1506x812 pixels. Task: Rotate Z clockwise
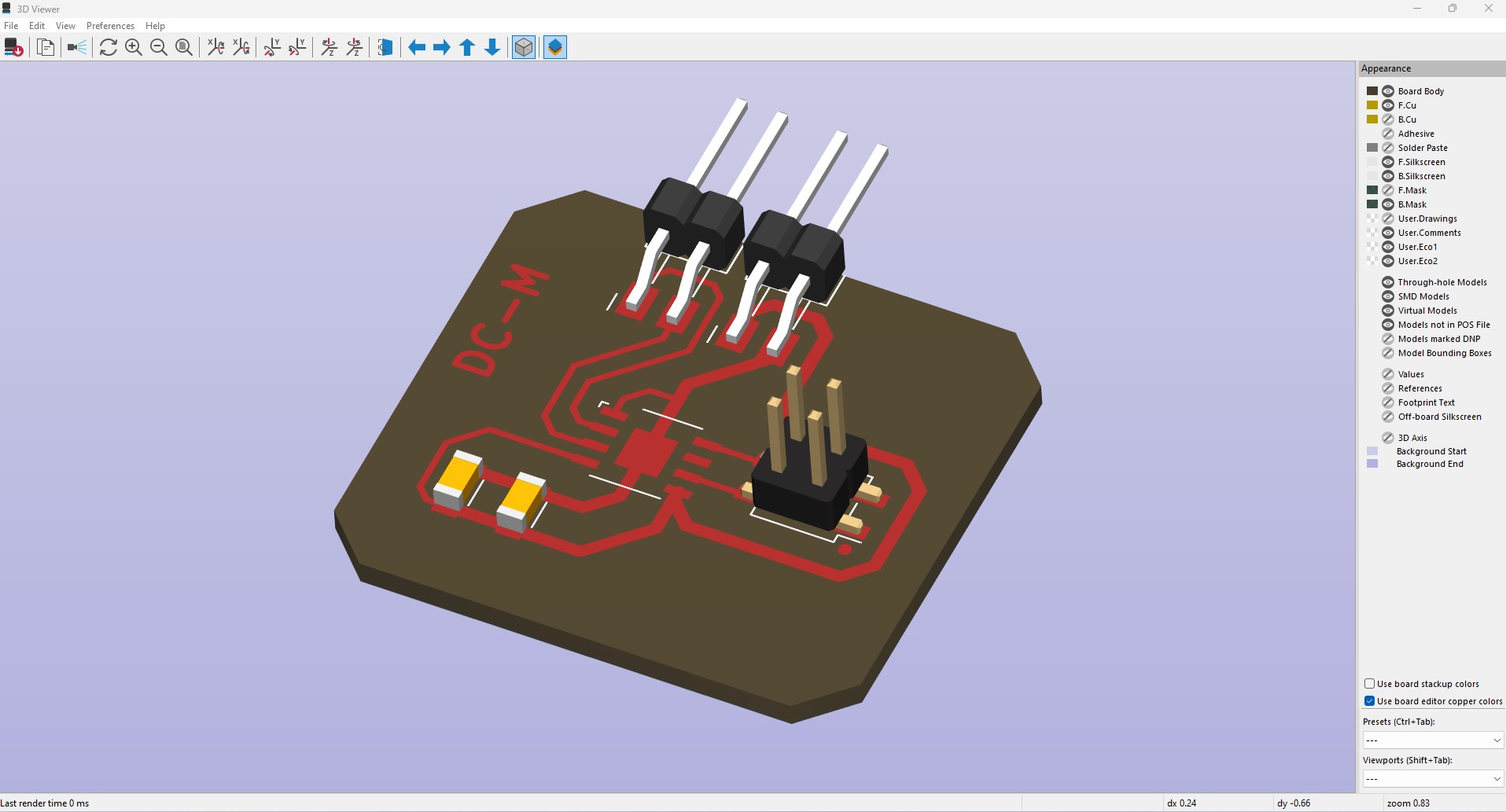(x=329, y=47)
